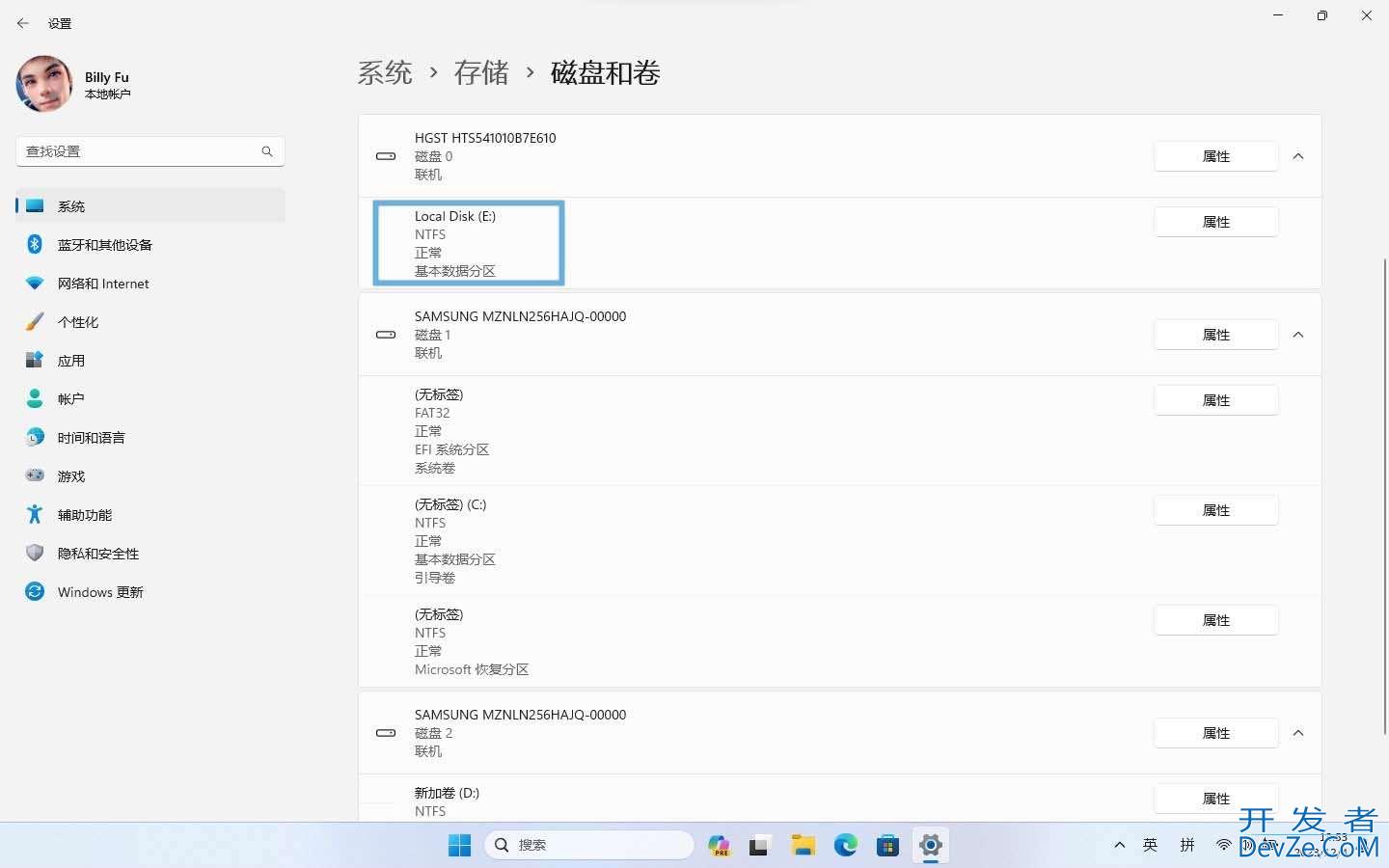Viewport: 1389px width, 868px height.
Task: Select 系统 in the sidebar
Action: [150, 205]
